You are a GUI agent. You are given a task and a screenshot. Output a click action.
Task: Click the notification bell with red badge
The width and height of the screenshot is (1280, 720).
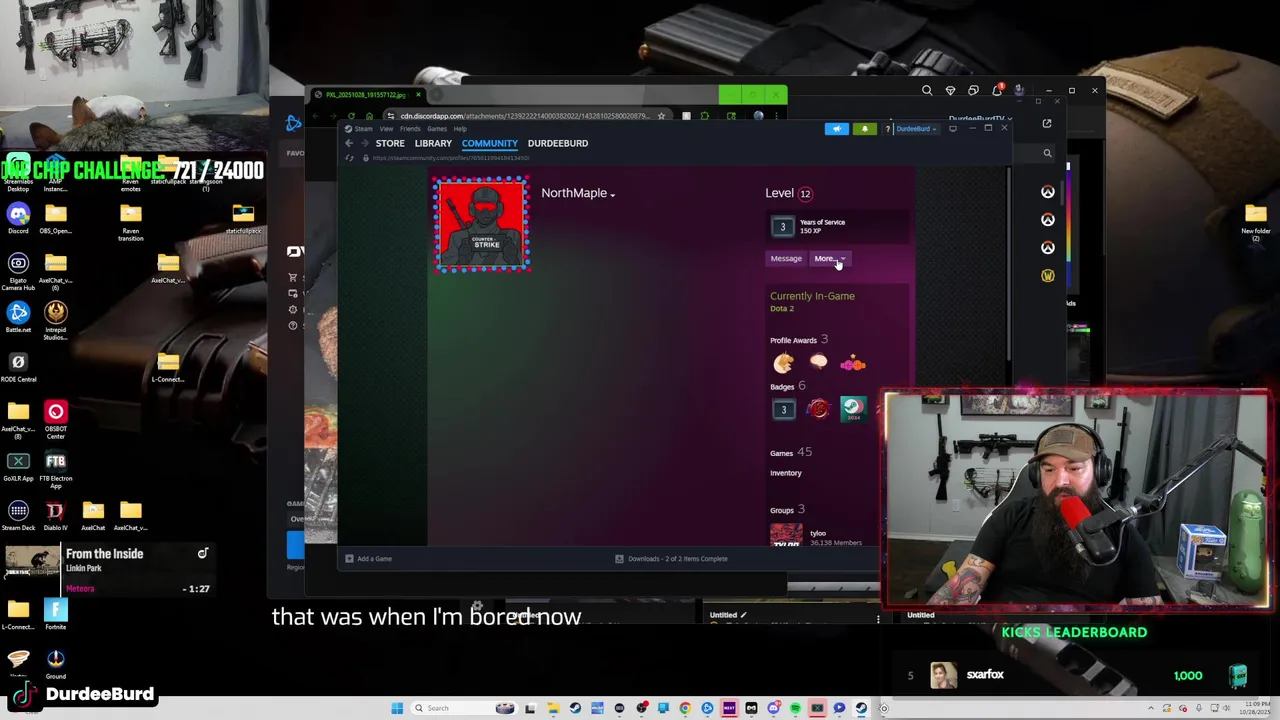point(997,91)
